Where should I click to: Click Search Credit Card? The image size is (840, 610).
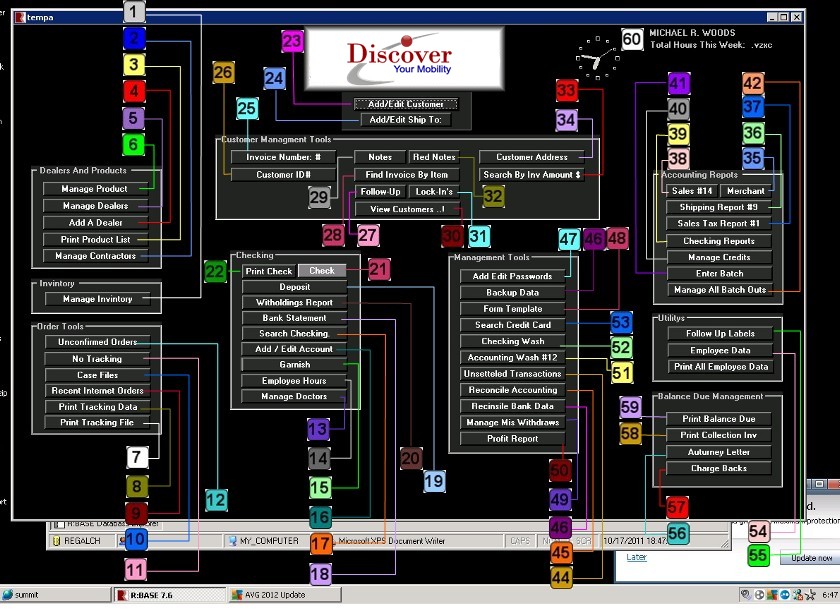point(513,325)
